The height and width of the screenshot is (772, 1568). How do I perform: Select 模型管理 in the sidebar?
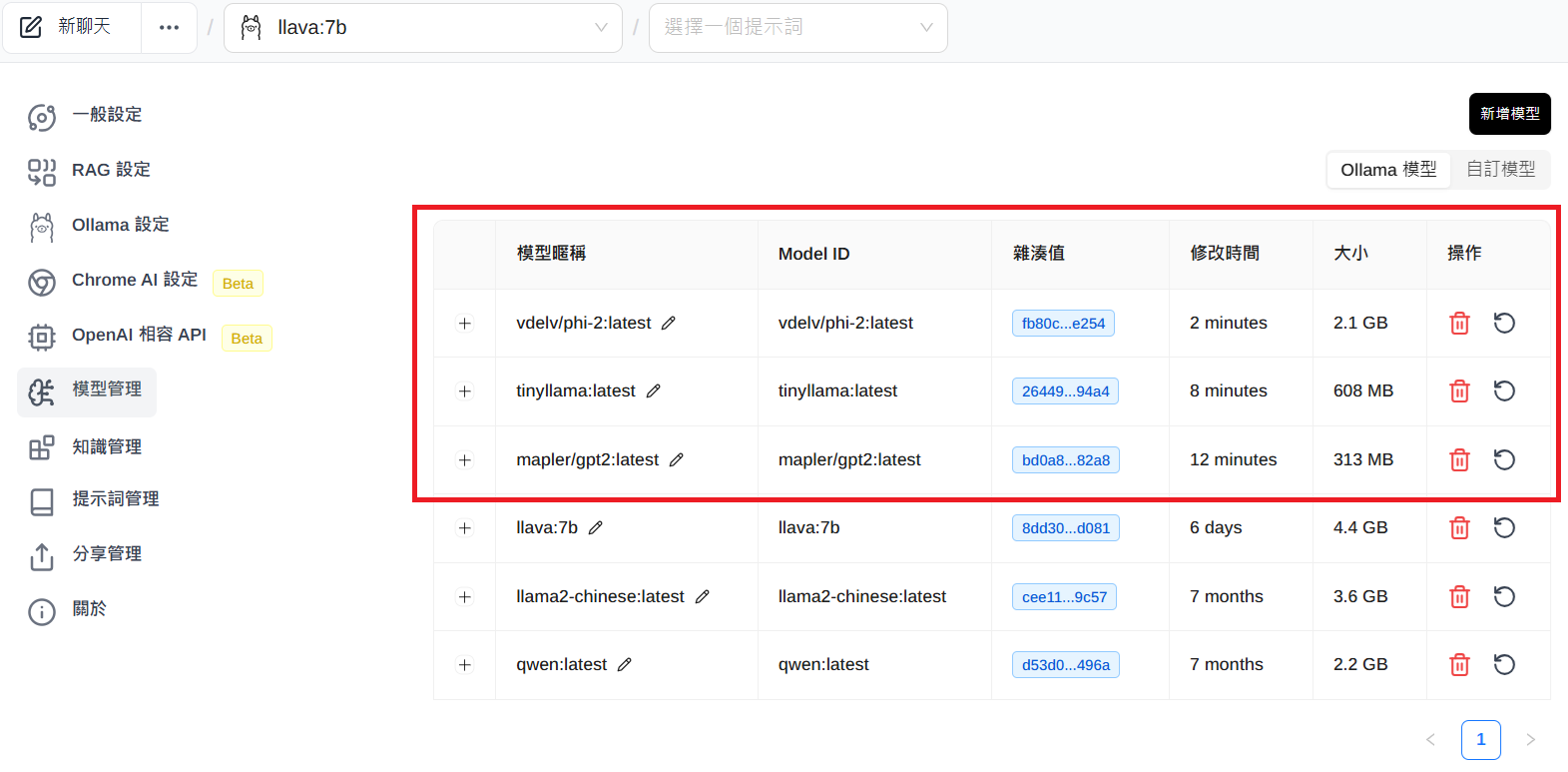click(x=87, y=390)
